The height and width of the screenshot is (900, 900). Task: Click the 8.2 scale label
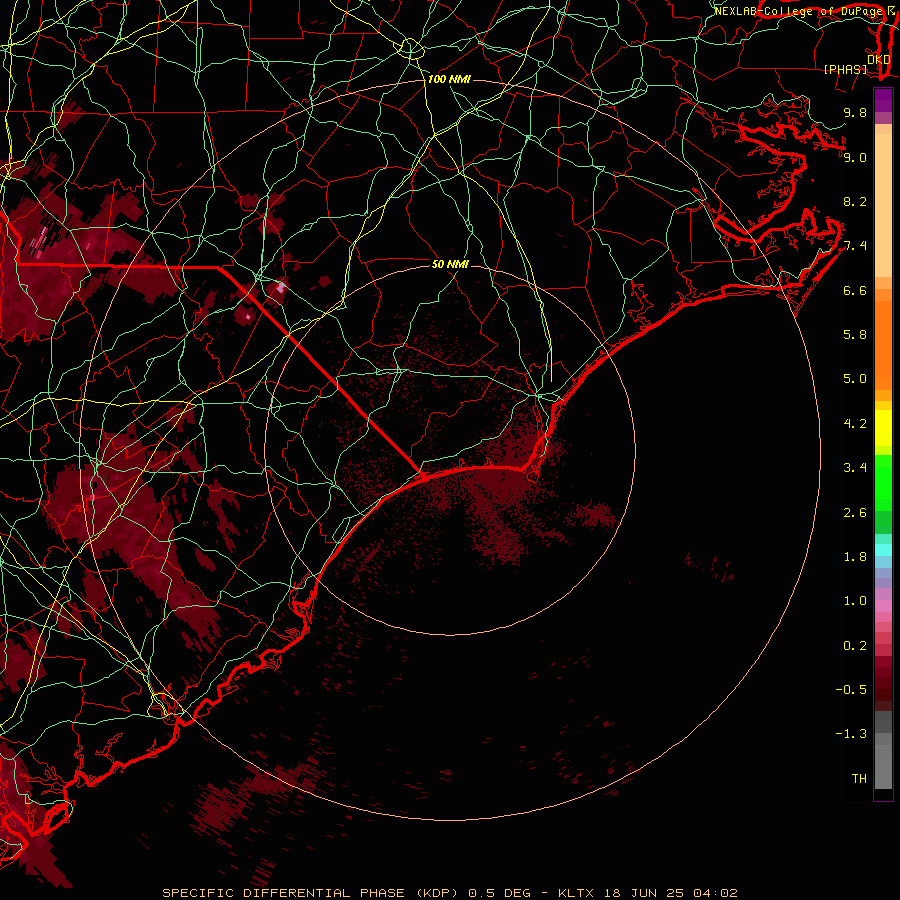[x=855, y=201]
